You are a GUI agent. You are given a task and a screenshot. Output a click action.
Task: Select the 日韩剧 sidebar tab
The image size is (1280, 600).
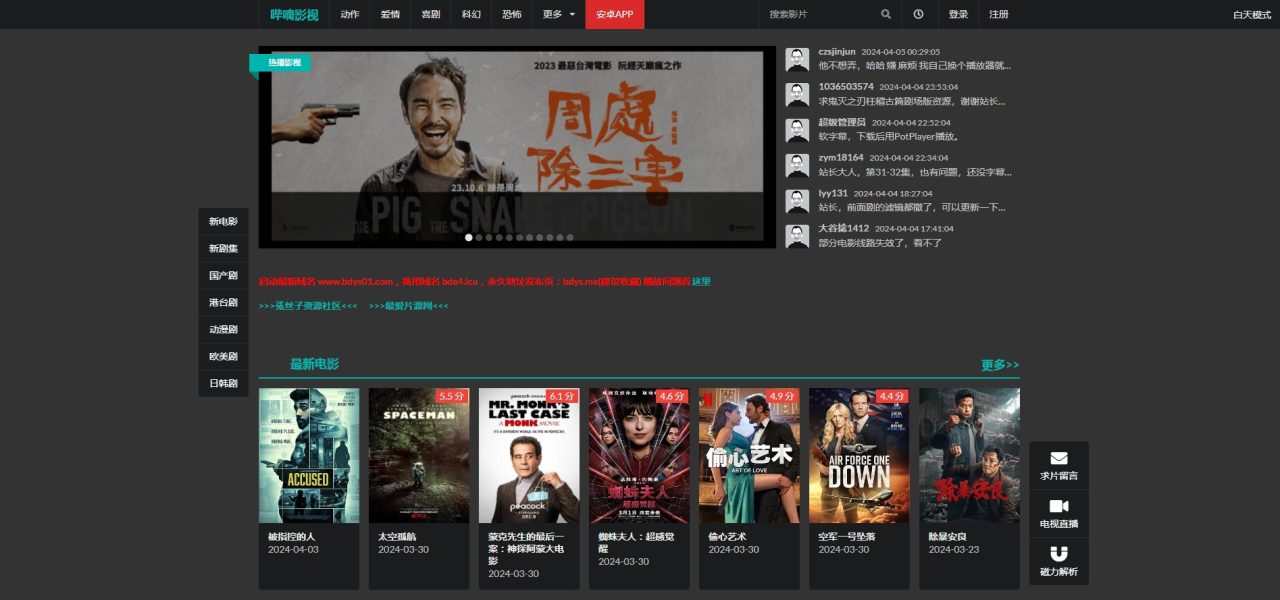click(x=223, y=383)
